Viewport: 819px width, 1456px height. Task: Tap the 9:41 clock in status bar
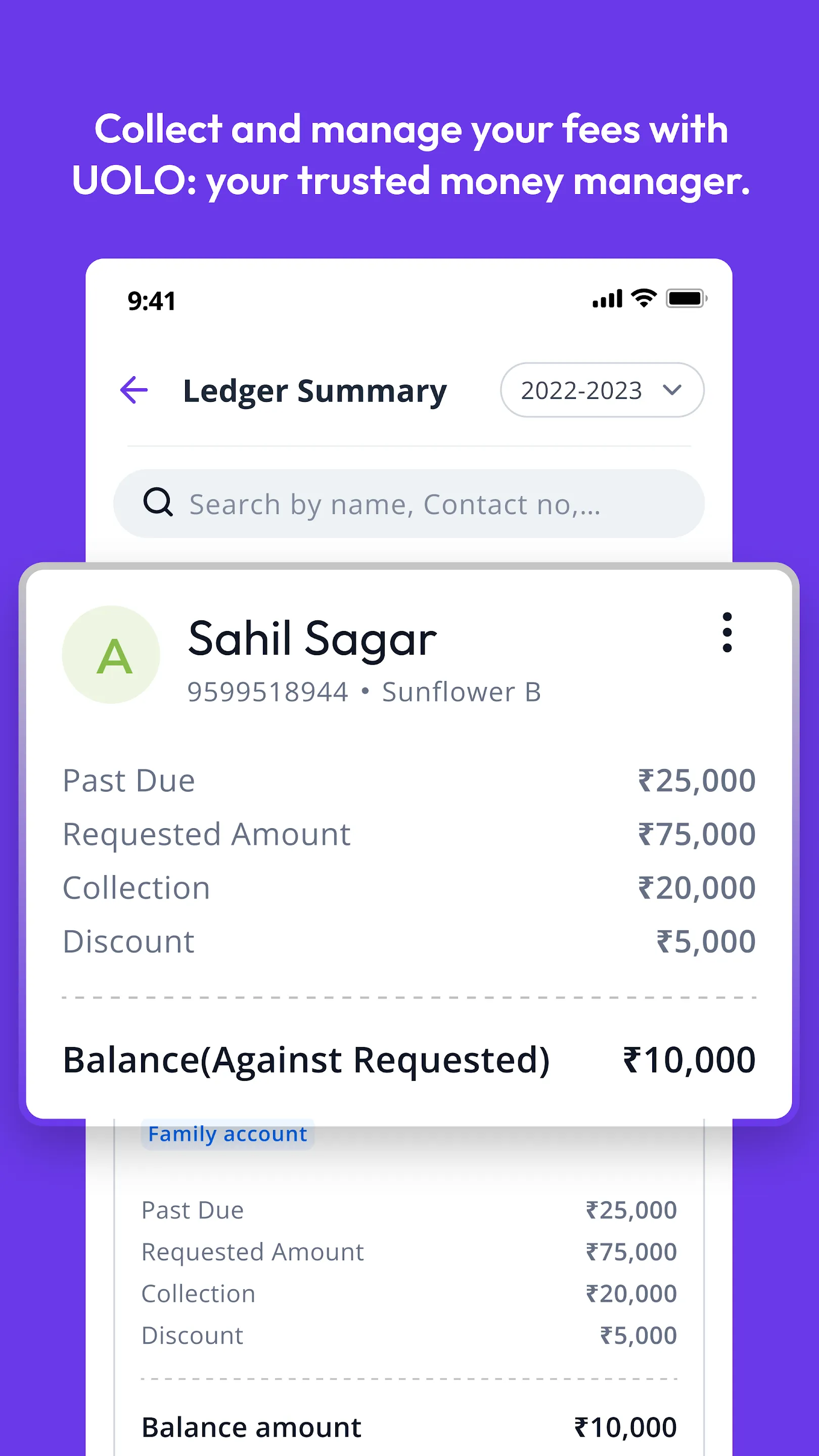152,301
